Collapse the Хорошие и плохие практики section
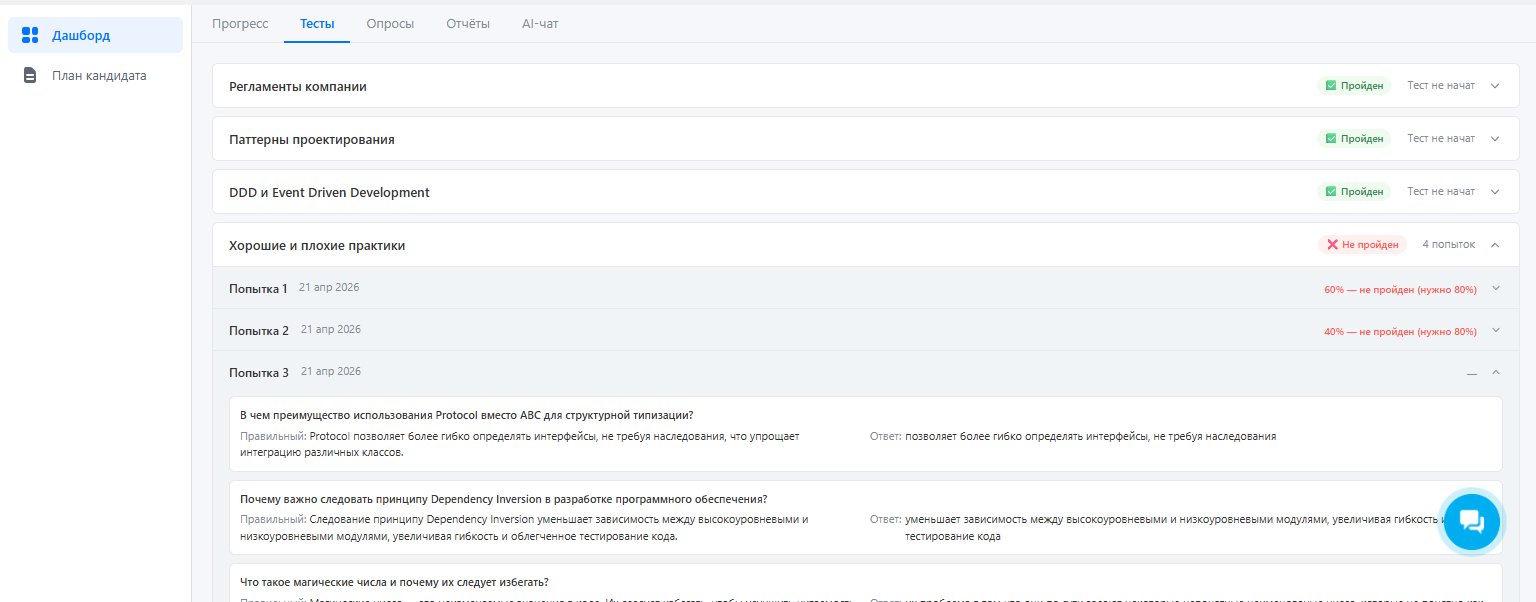 pyautogui.click(x=1495, y=245)
